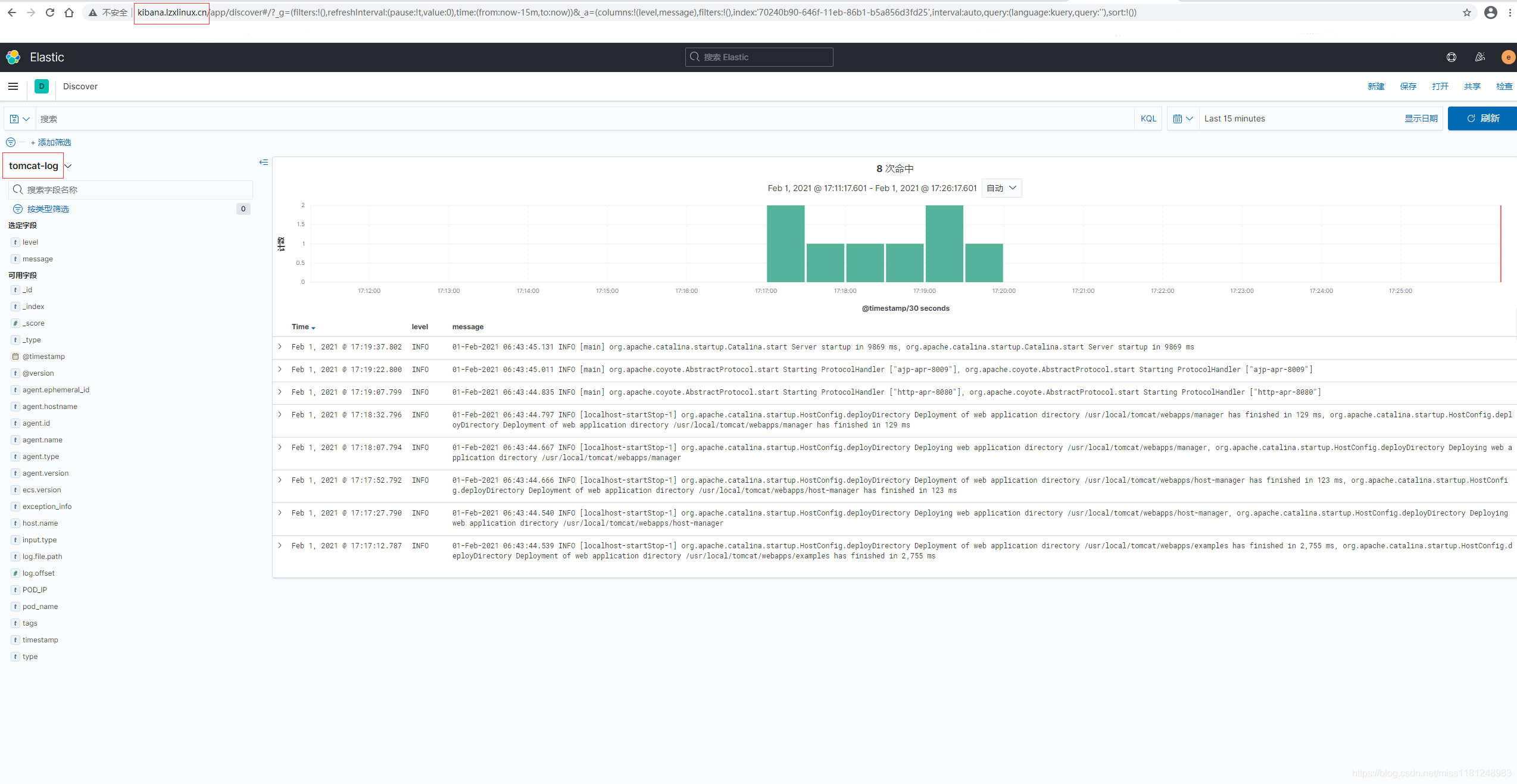Click the Elastic logo icon

click(x=13, y=57)
